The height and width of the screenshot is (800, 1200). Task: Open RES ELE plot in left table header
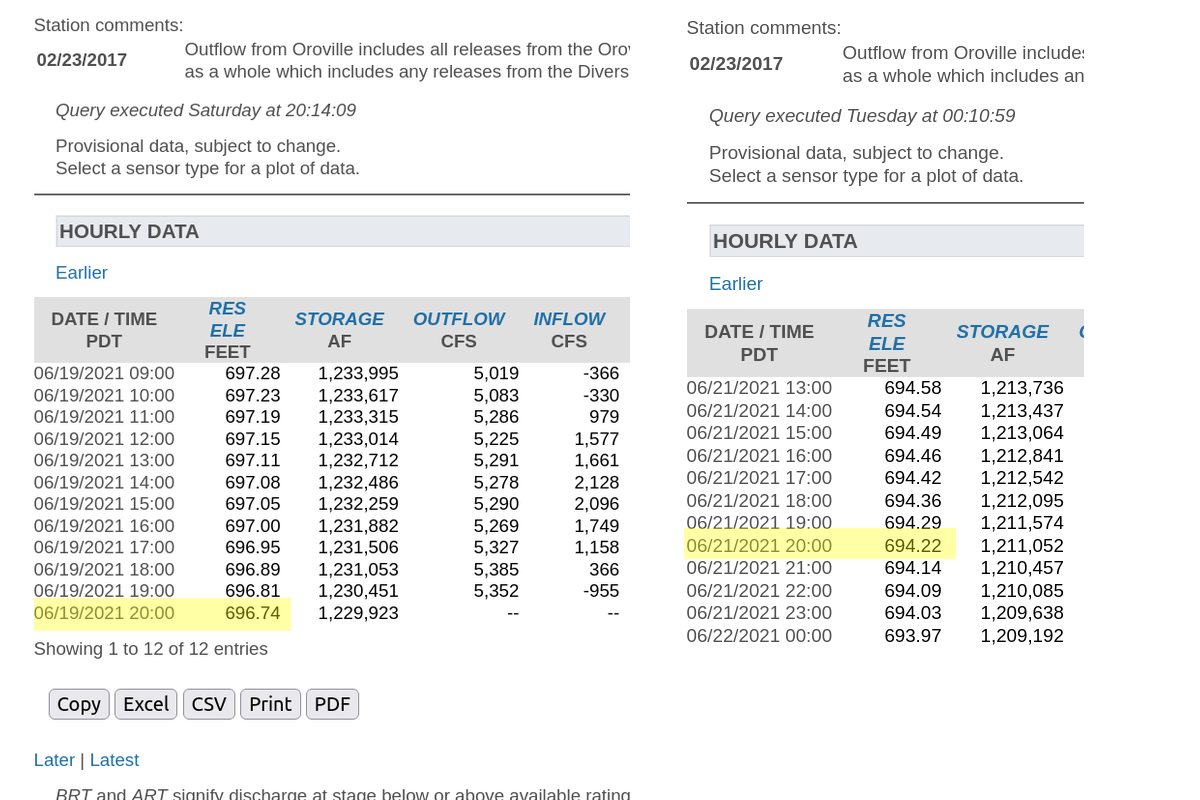coord(227,319)
